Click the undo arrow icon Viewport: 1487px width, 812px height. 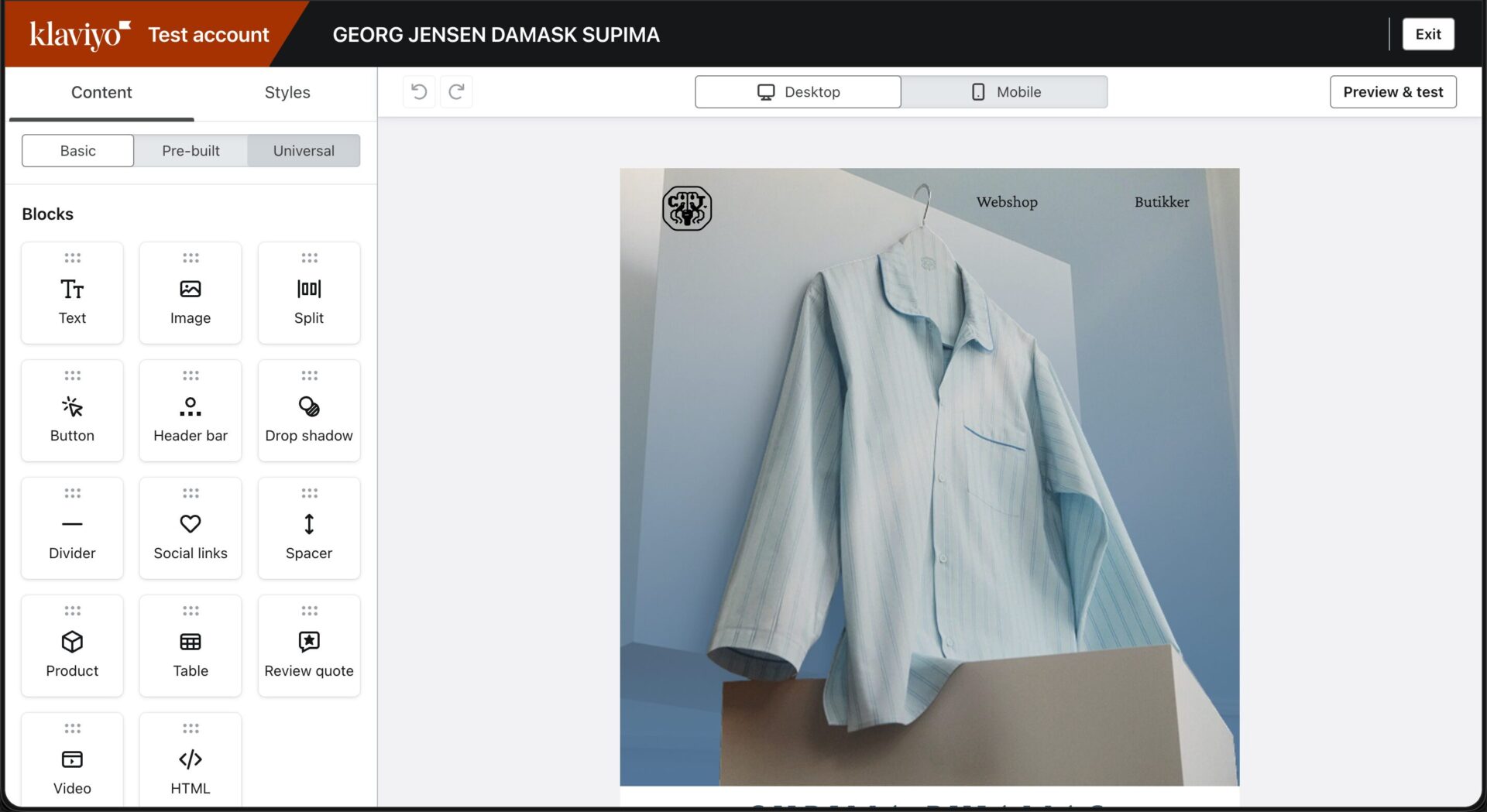[x=419, y=92]
